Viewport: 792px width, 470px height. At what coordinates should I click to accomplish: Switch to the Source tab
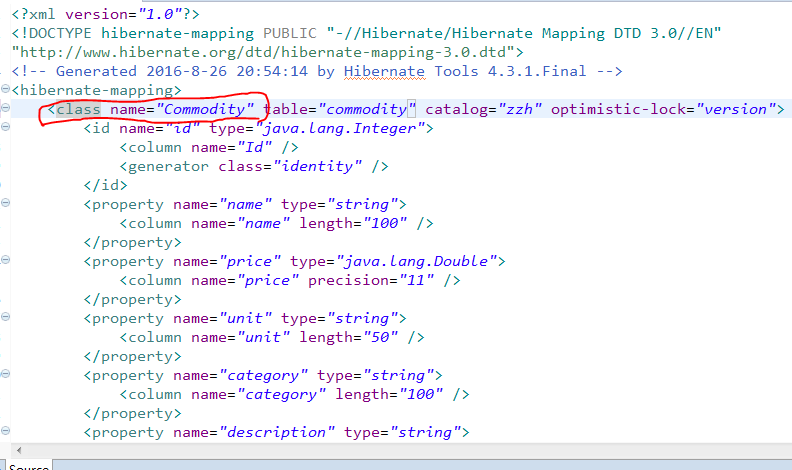(x=28, y=466)
